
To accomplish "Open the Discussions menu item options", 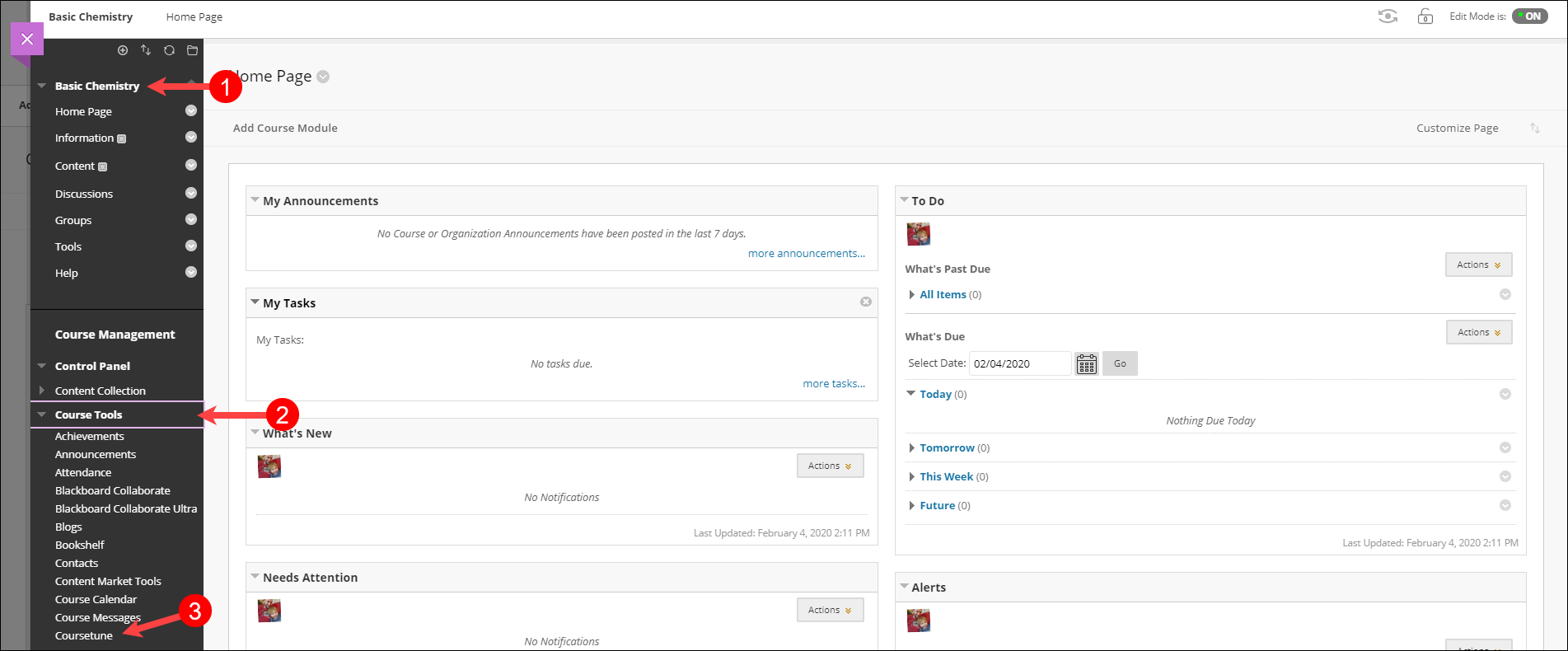I will 191,194.
